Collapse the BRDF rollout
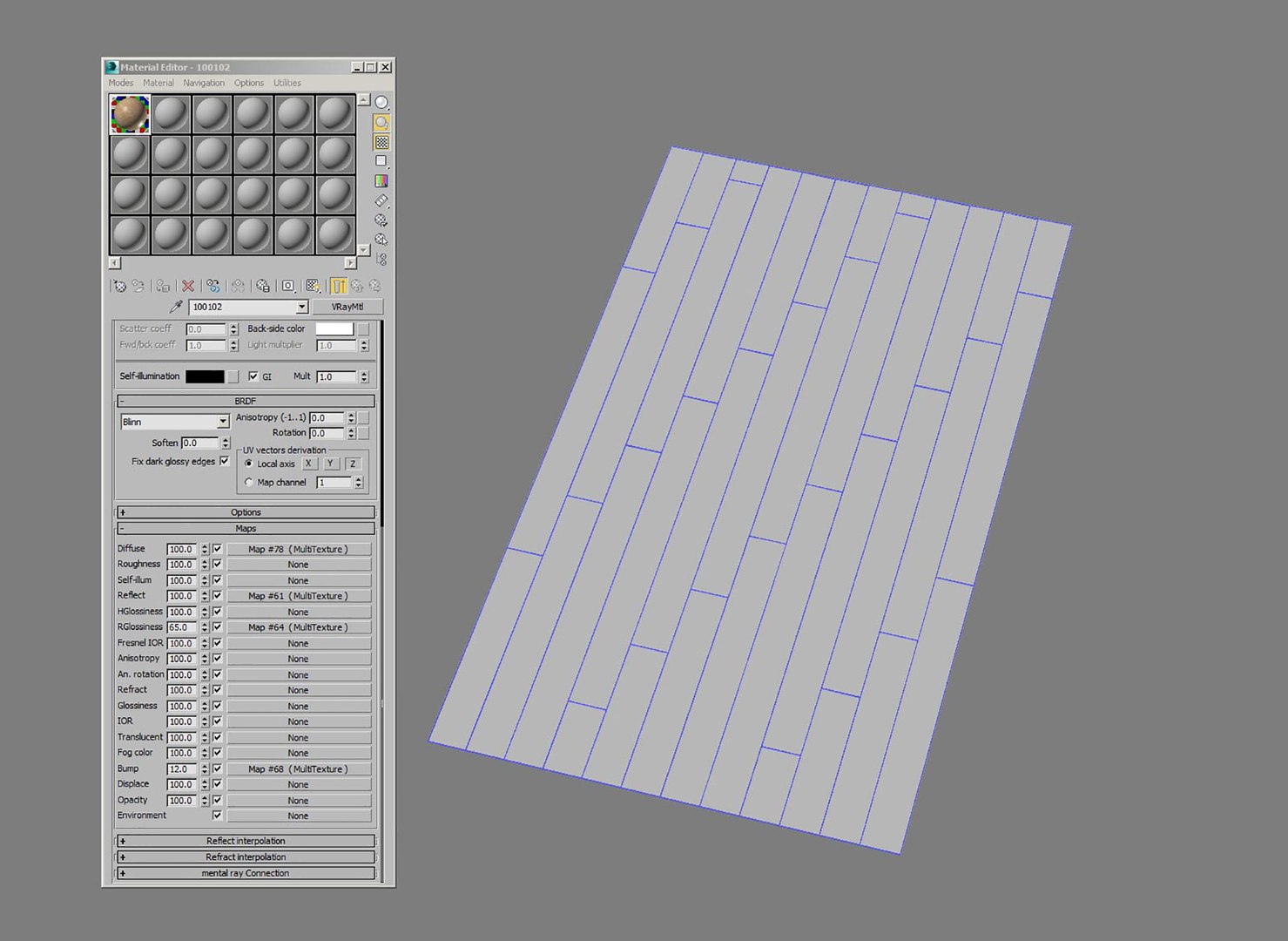Screen dimensions: 1288x941 coord(246,401)
